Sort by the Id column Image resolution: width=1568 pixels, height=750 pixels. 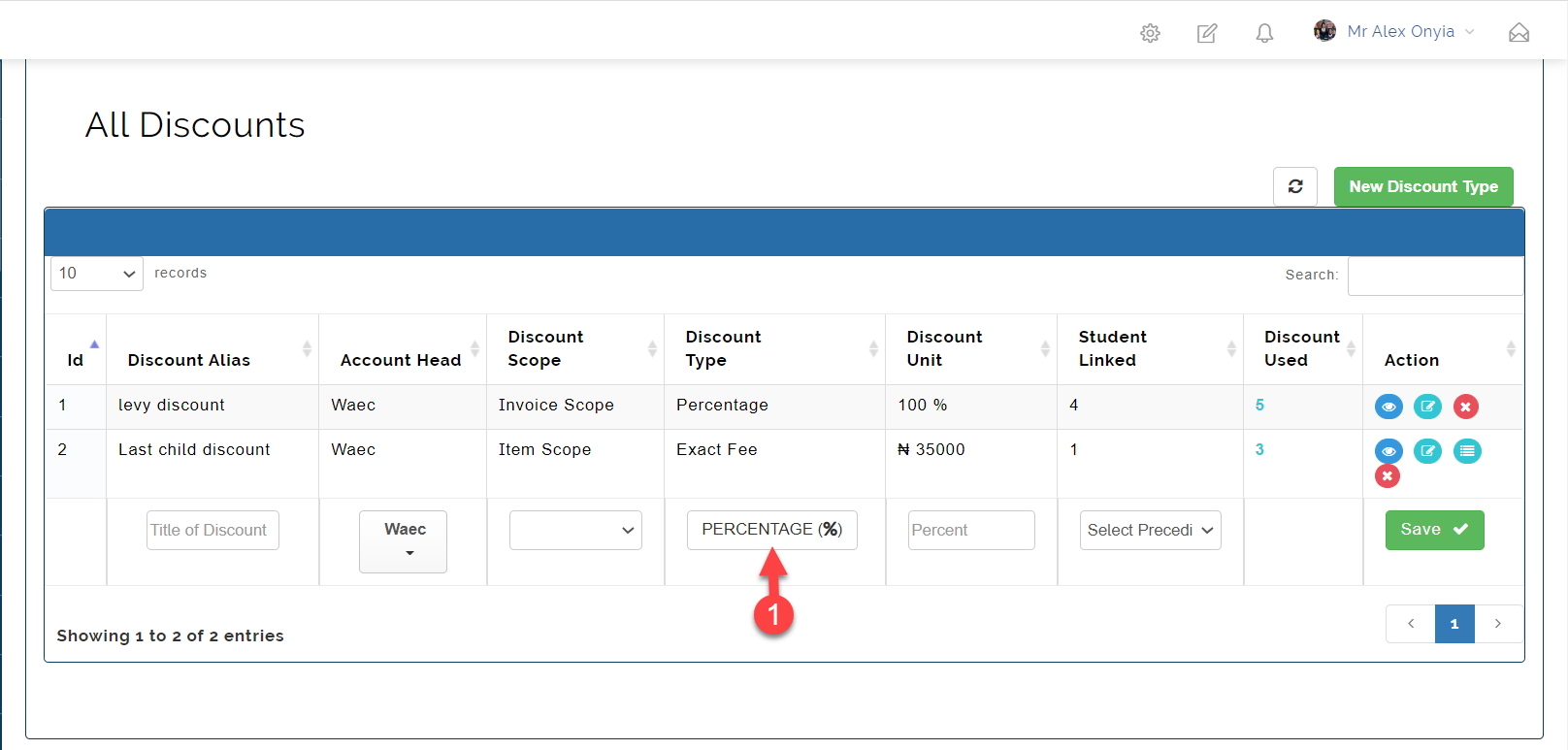pos(76,349)
